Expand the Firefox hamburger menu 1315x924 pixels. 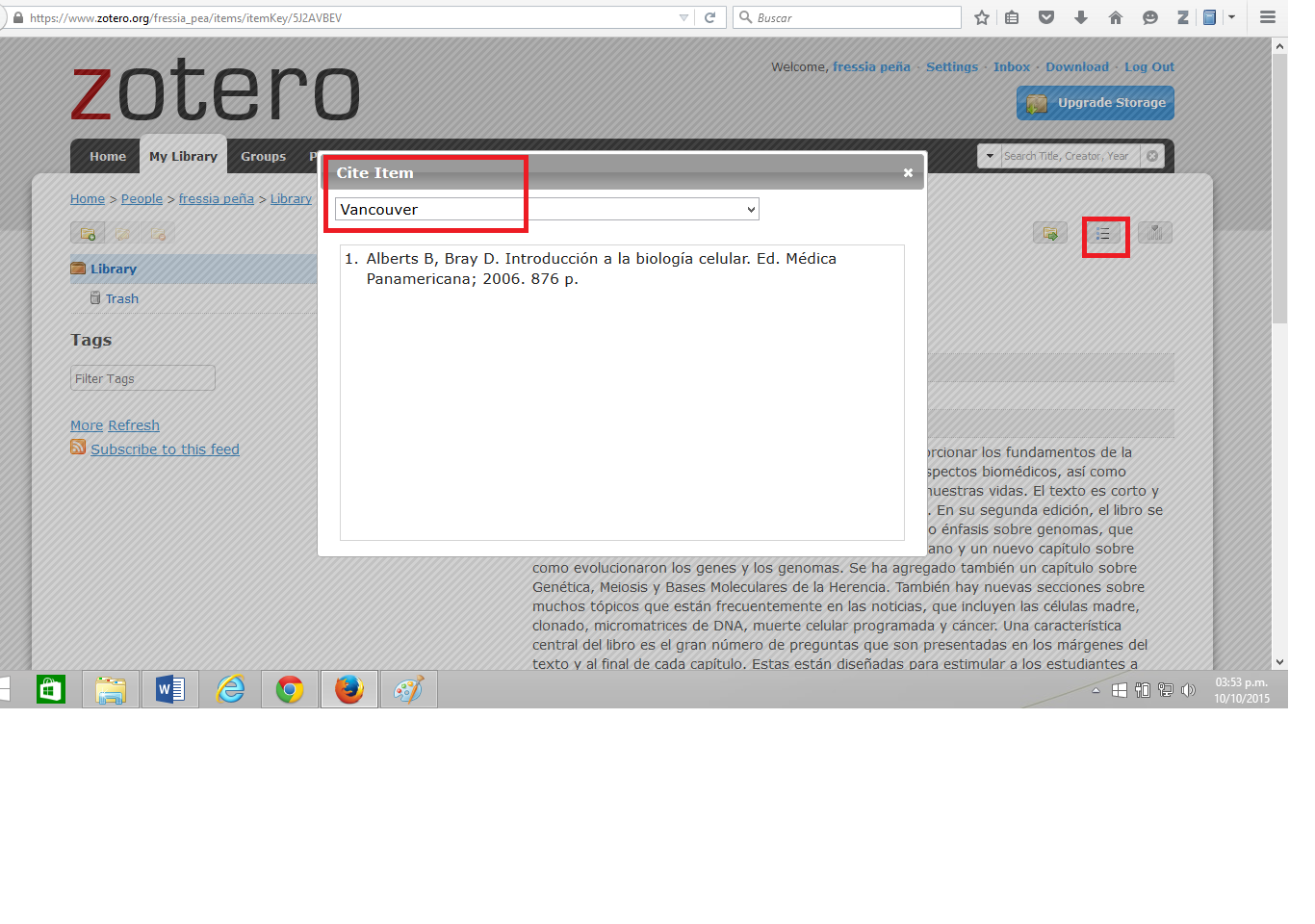coord(1268,16)
